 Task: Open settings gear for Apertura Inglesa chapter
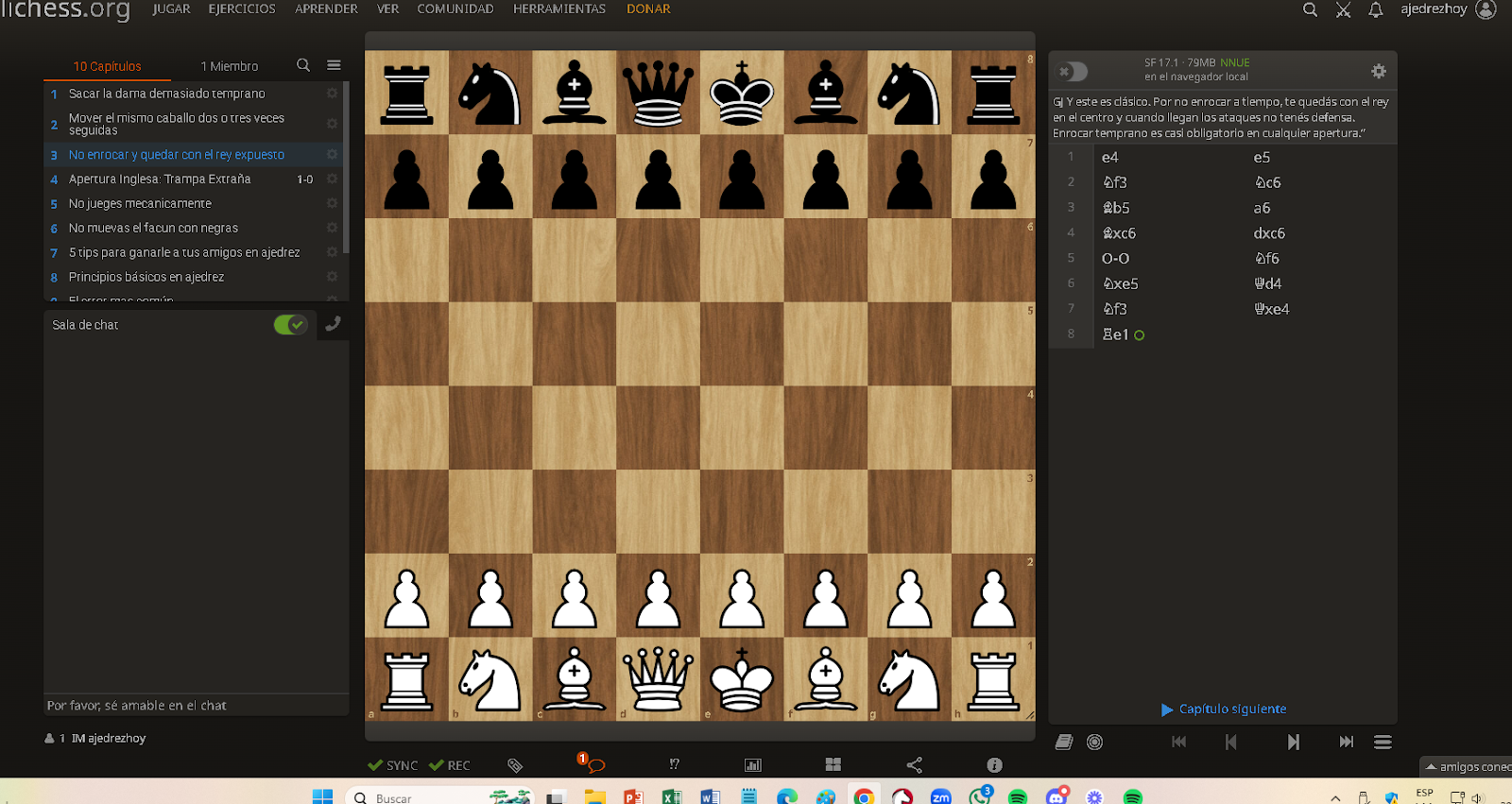pyautogui.click(x=332, y=179)
